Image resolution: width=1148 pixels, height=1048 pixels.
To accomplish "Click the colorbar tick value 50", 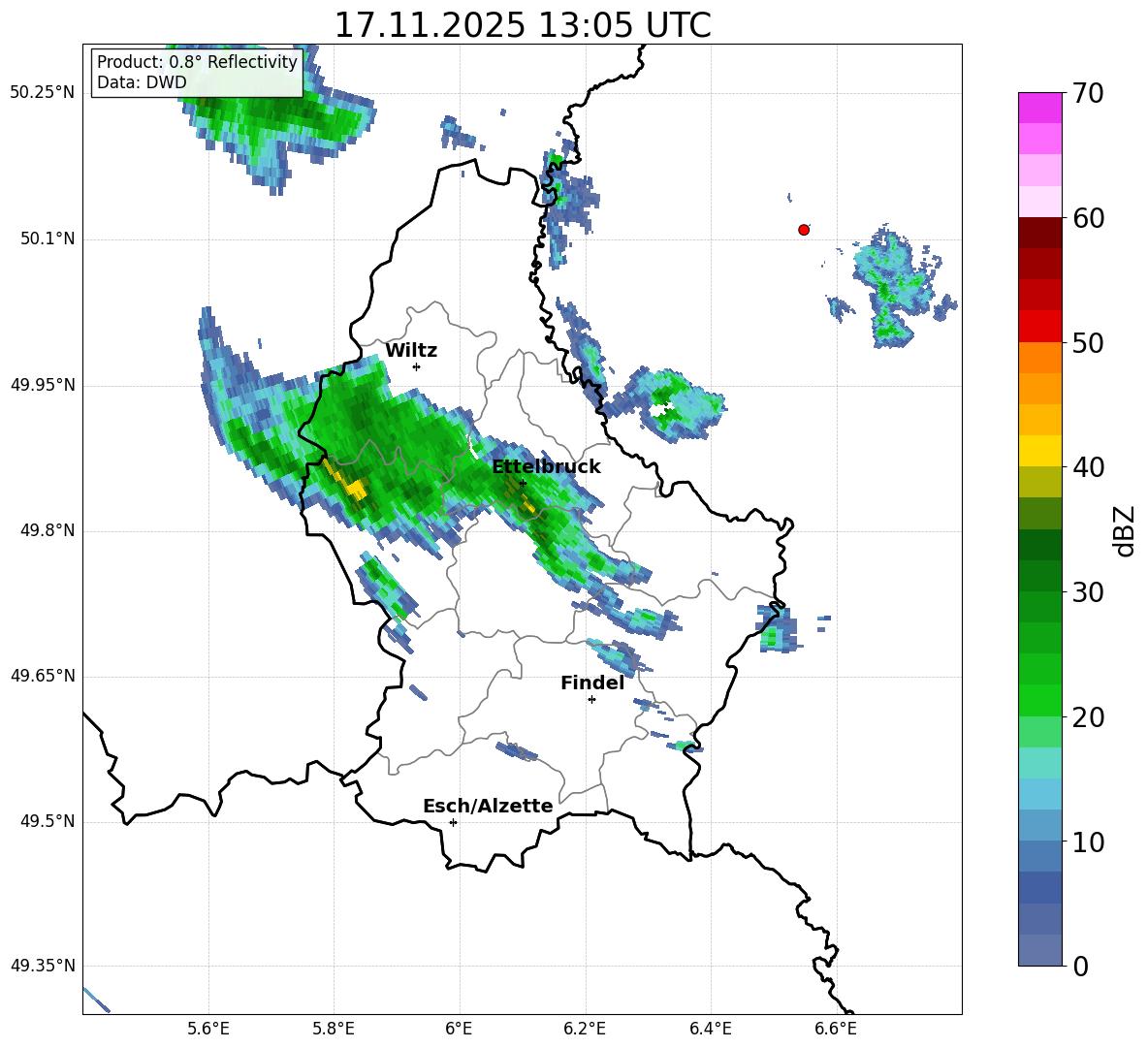I will pos(1088,342).
